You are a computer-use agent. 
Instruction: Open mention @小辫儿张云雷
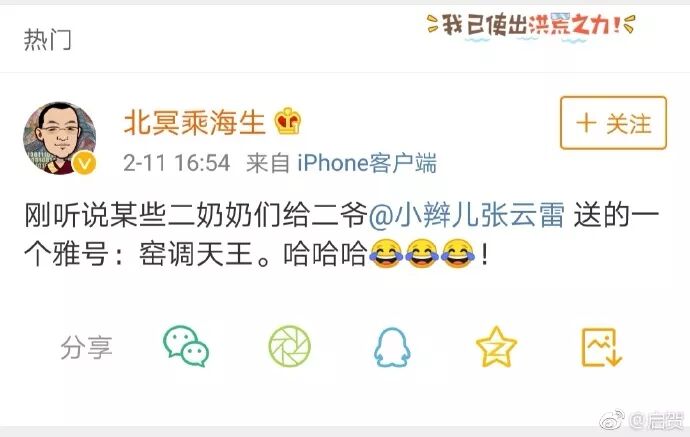point(466,216)
